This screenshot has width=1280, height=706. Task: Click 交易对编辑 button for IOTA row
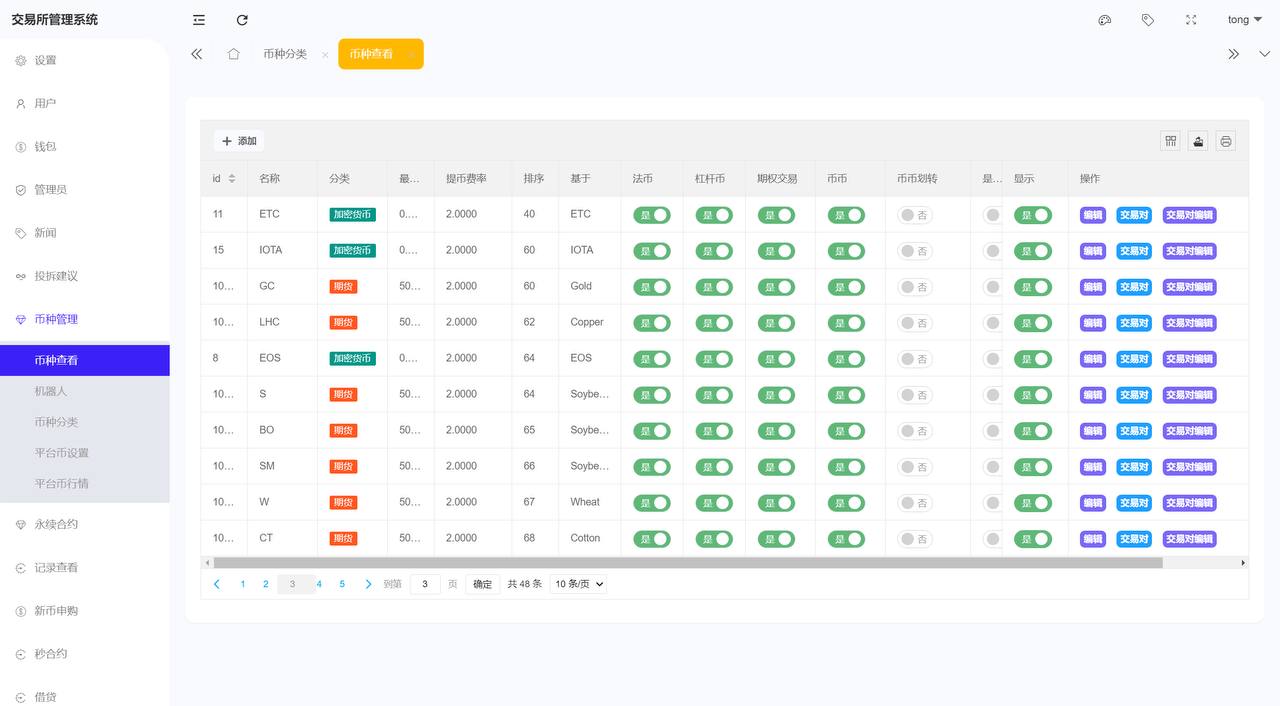click(1189, 251)
